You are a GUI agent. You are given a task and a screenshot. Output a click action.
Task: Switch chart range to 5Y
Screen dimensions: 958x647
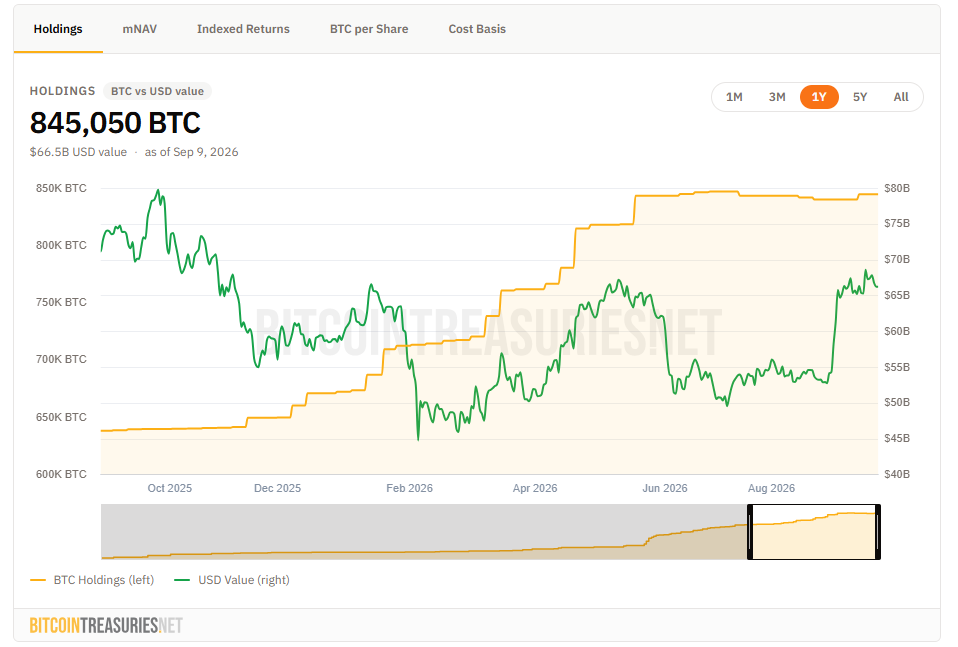pos(860,97)
